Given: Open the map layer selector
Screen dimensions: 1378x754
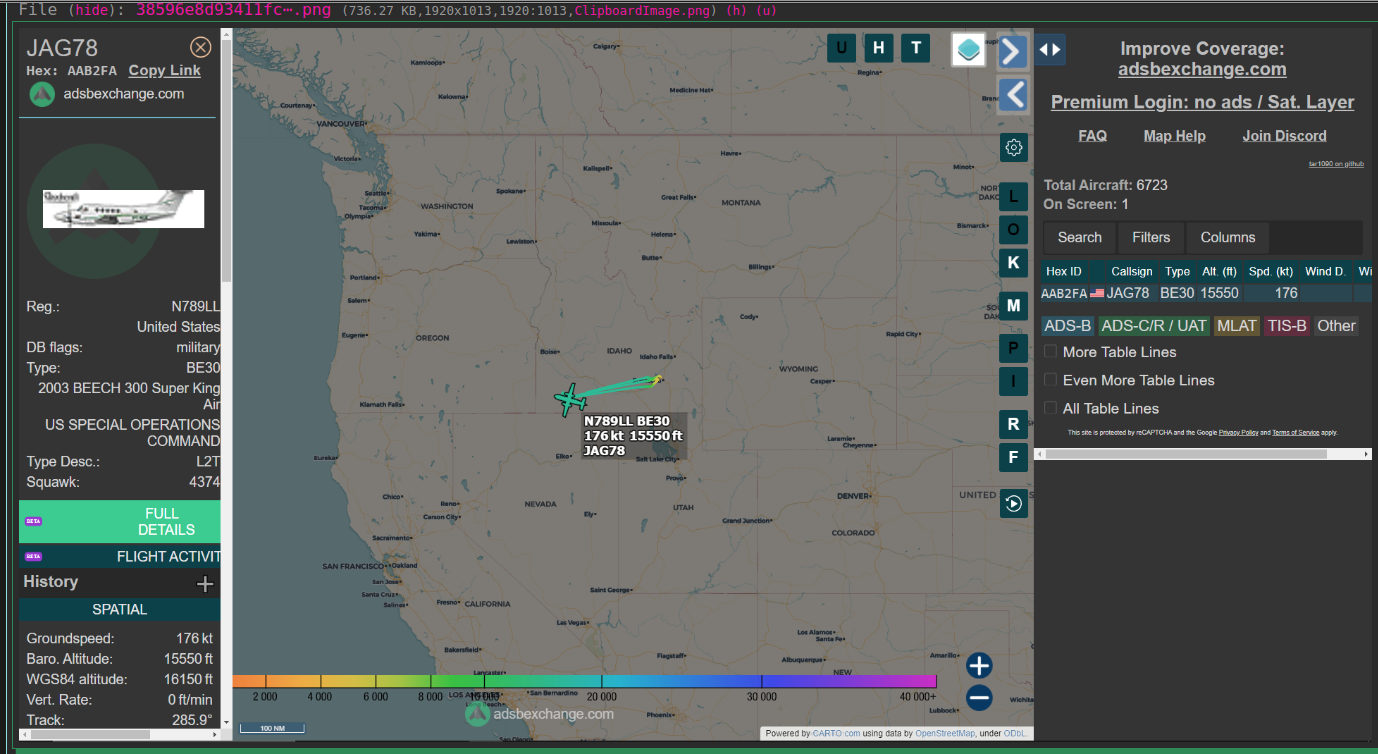Looking at the screenshot, I should (968, 49).
